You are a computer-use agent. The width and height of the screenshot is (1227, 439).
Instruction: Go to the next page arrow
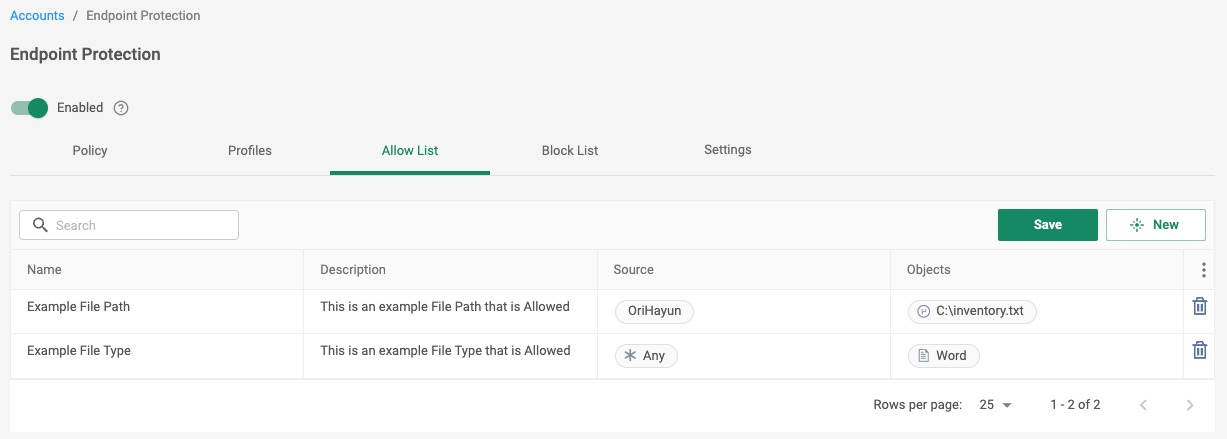[1189, 405]
